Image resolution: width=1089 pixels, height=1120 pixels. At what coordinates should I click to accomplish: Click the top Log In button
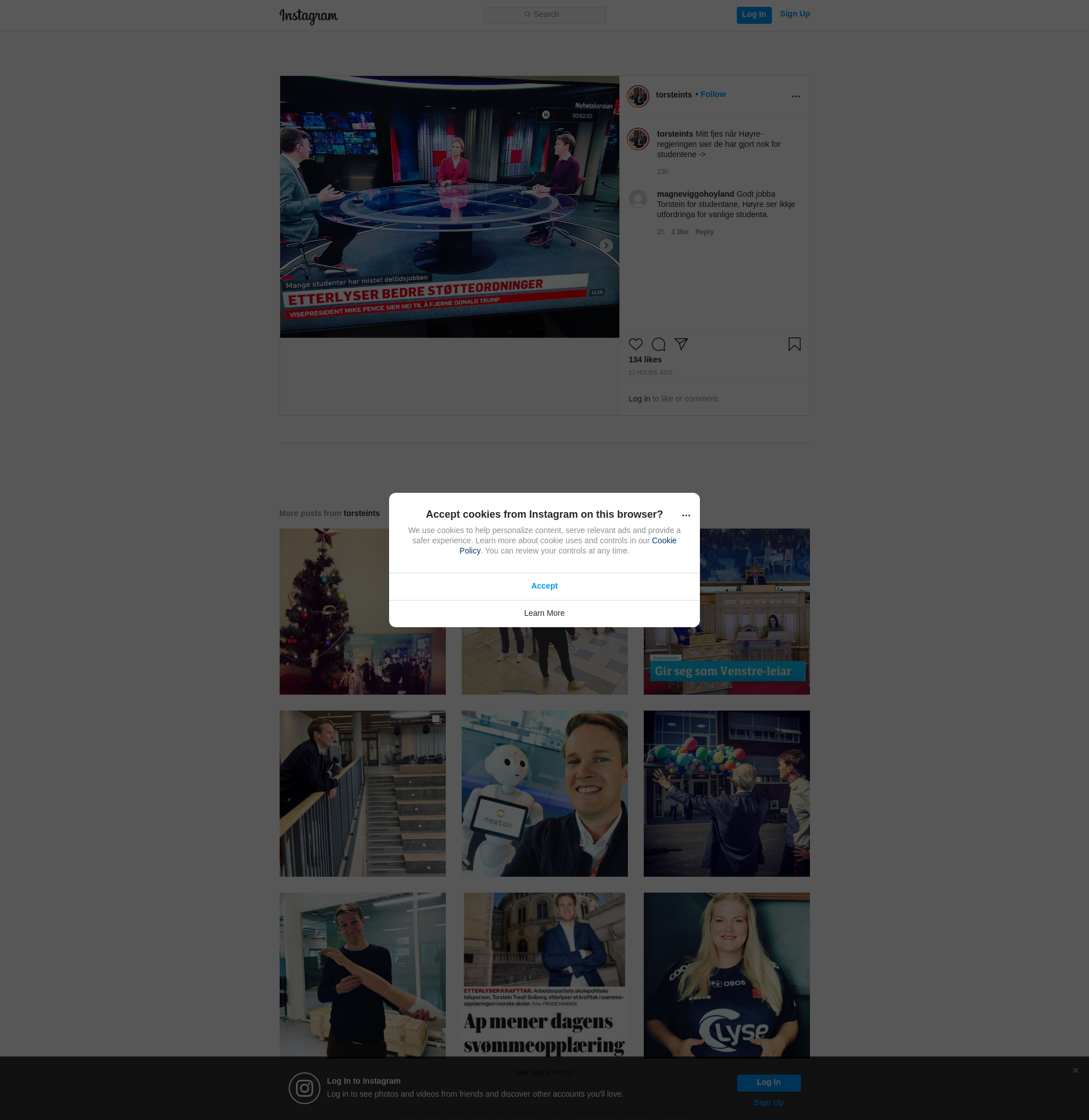pyautogui.click(x=754, y=15)
